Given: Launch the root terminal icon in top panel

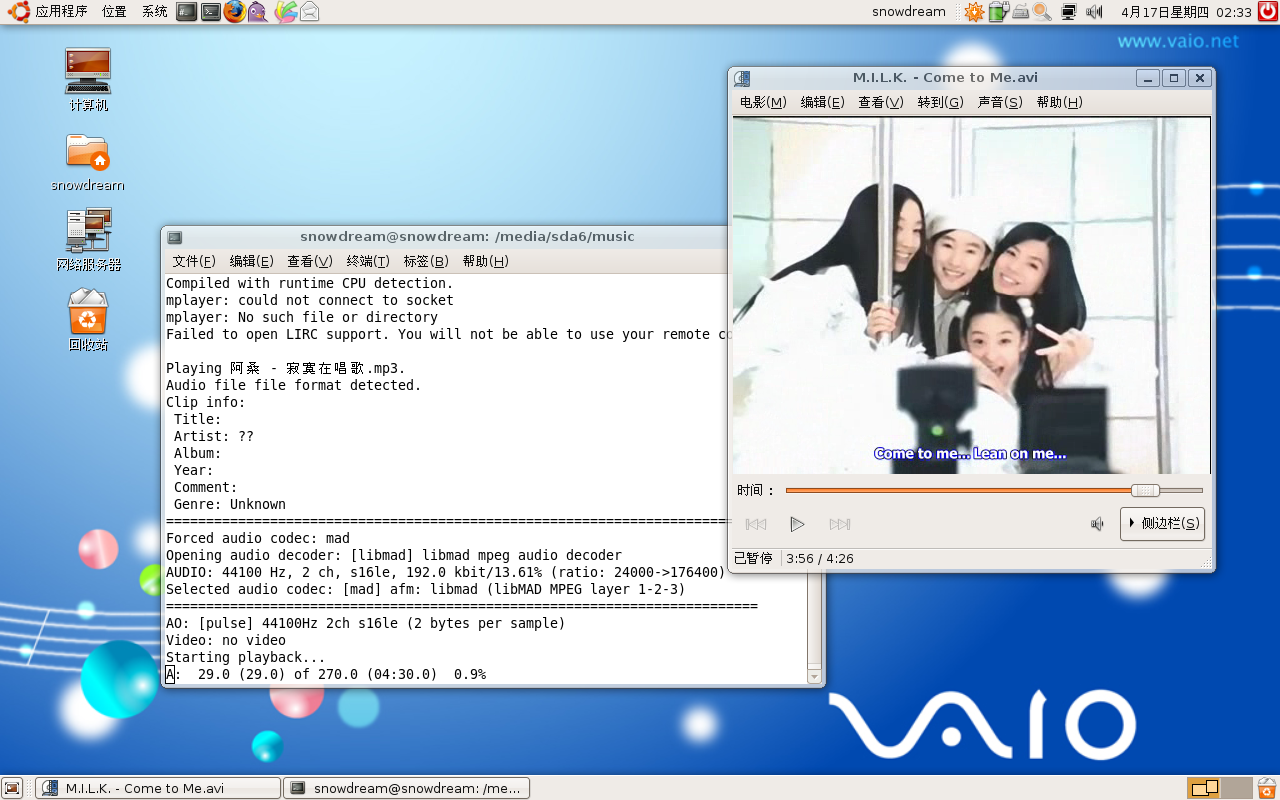Looking at the screenshot, I should tap(186, 12).
